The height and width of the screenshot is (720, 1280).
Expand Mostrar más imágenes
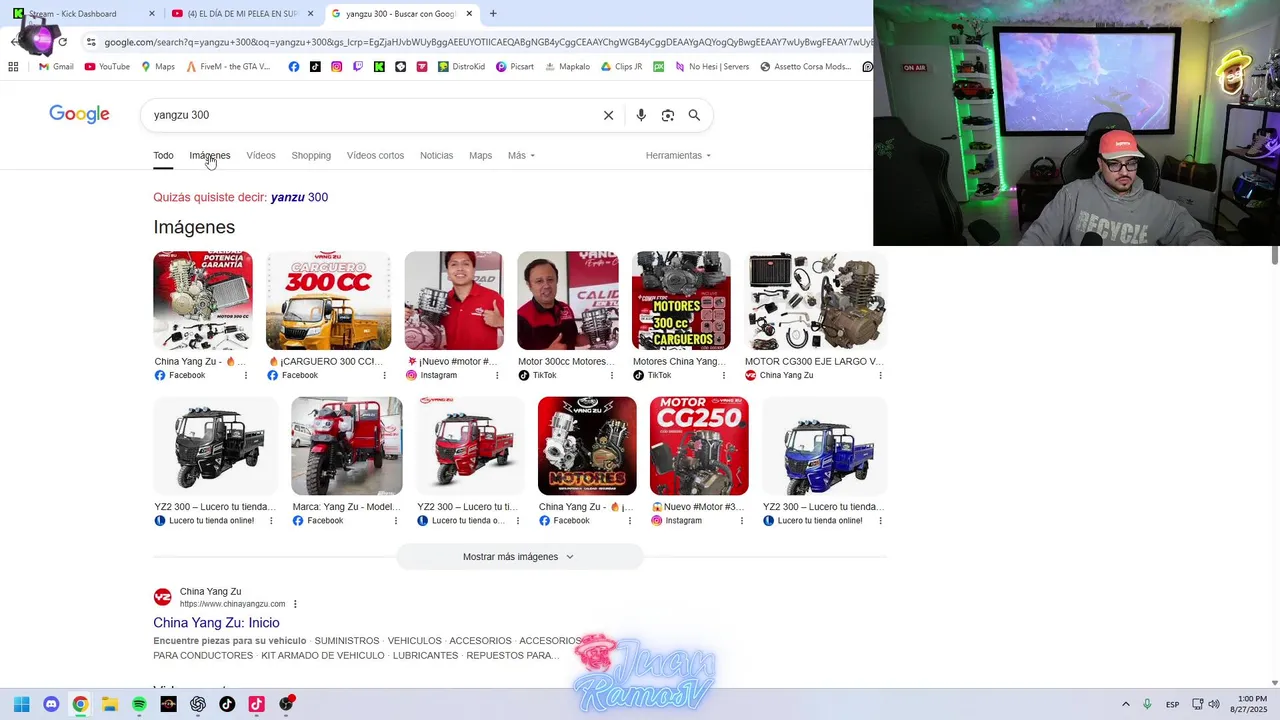pyautogui.click(x=519, y=557)
